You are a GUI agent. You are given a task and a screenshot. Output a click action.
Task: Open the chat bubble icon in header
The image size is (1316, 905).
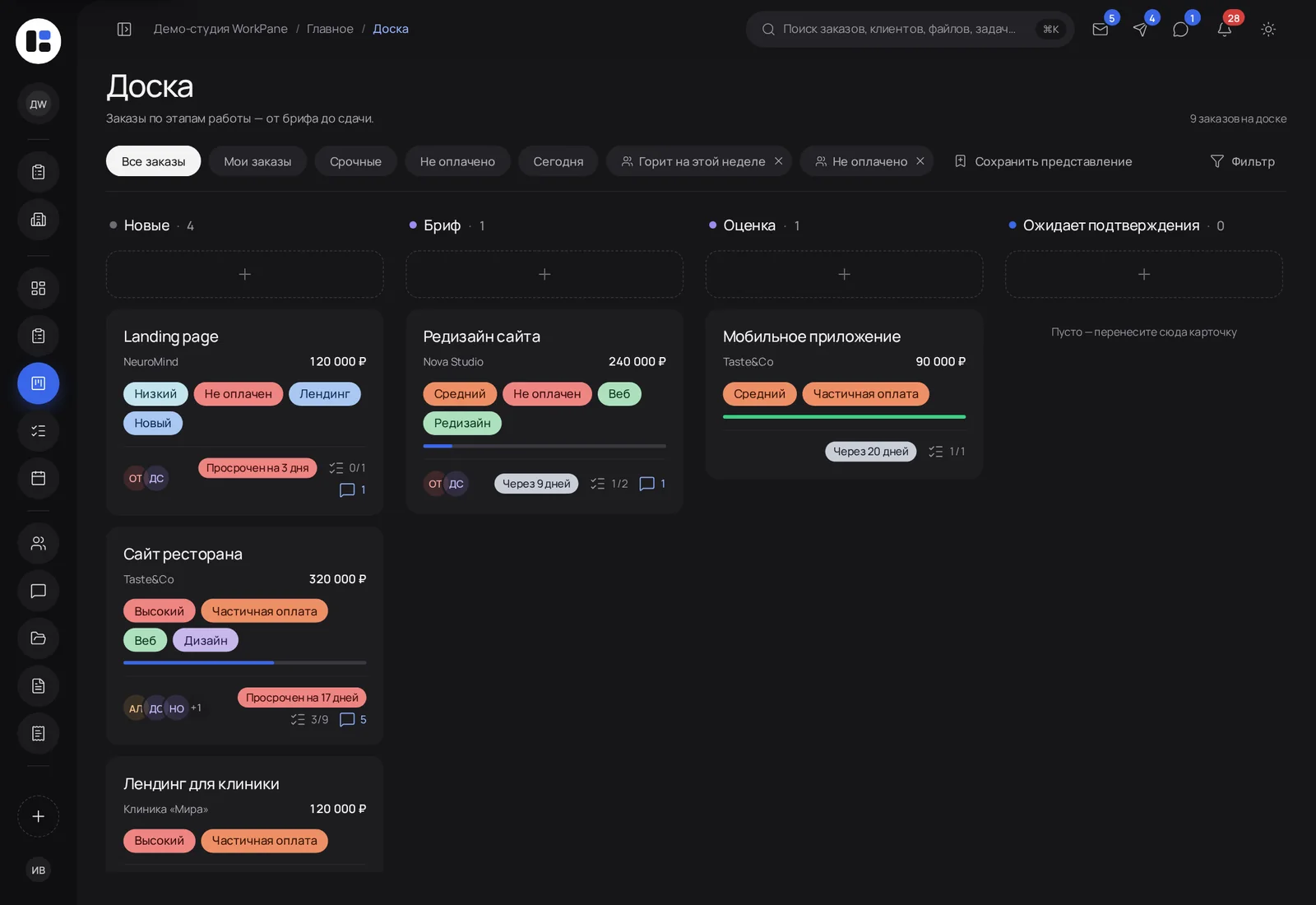coord(1180,30)
